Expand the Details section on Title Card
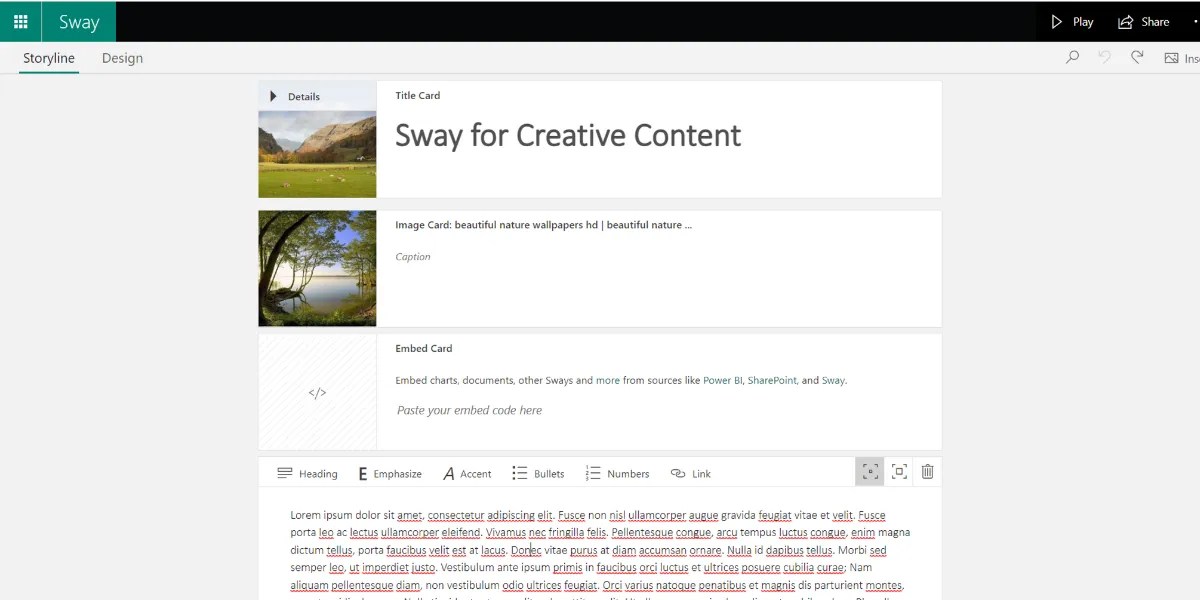The height and width of the screenshot is (600, 1200). 273,95
